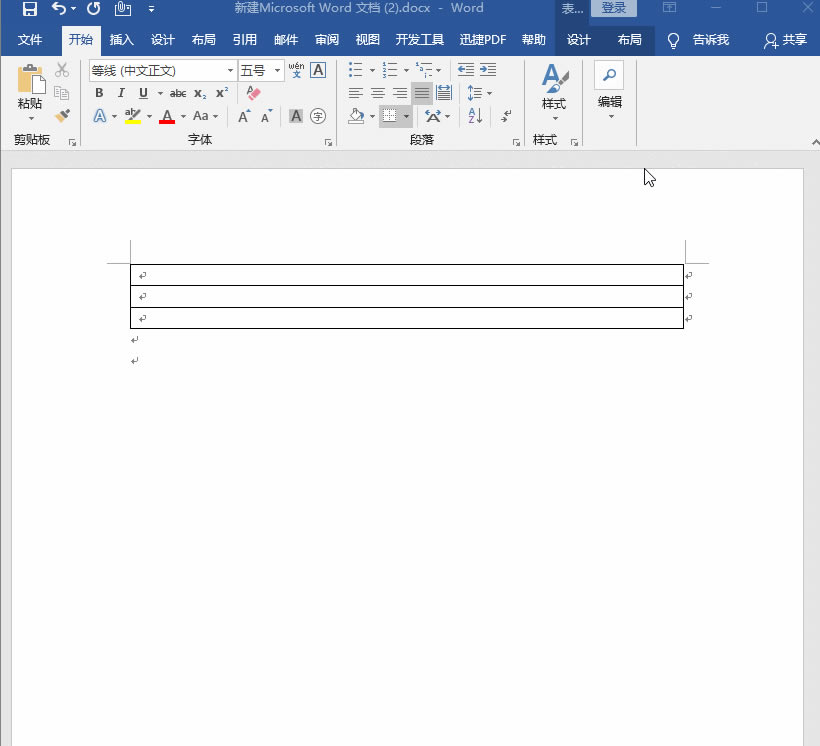Click the Format Painter brush icon
Screen dimensions: 820x746
[62, 116]
